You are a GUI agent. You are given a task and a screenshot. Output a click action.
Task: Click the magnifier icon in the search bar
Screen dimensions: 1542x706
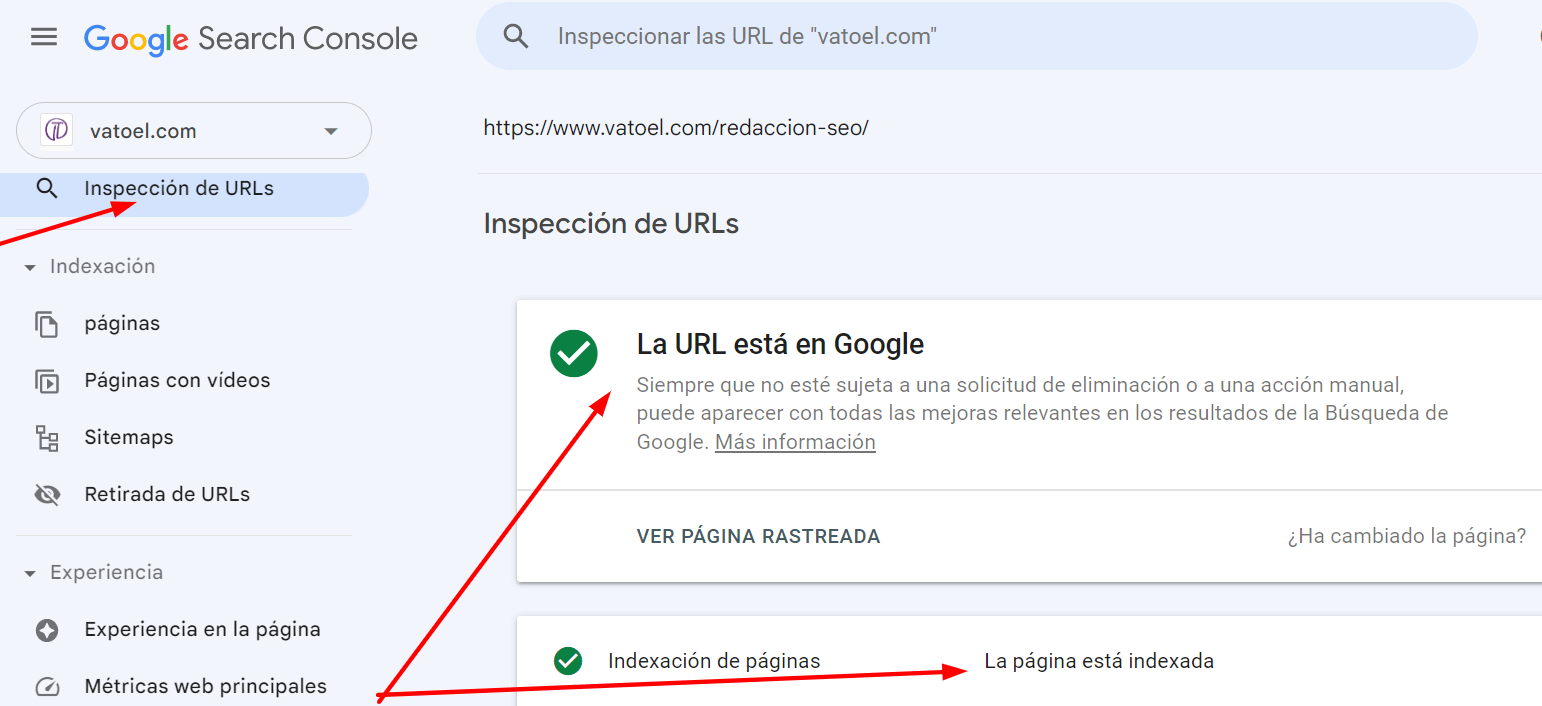click(516, 37)
